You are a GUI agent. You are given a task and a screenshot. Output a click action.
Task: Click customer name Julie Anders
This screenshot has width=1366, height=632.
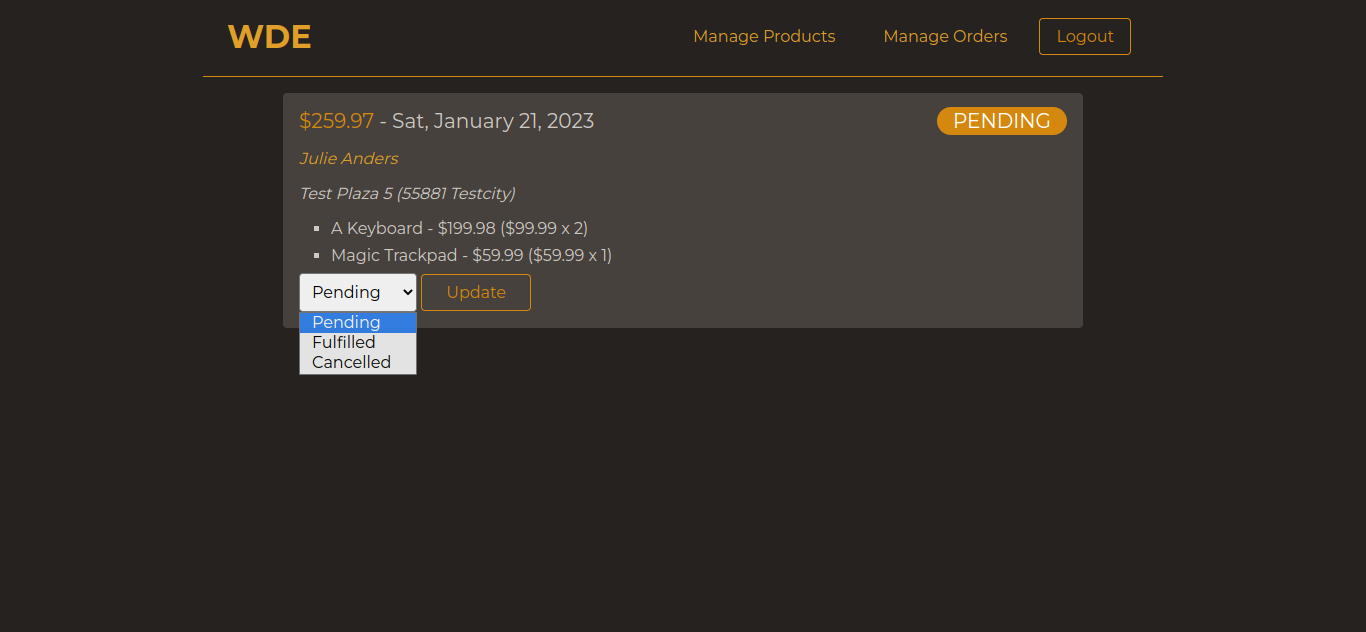(349, 158)
